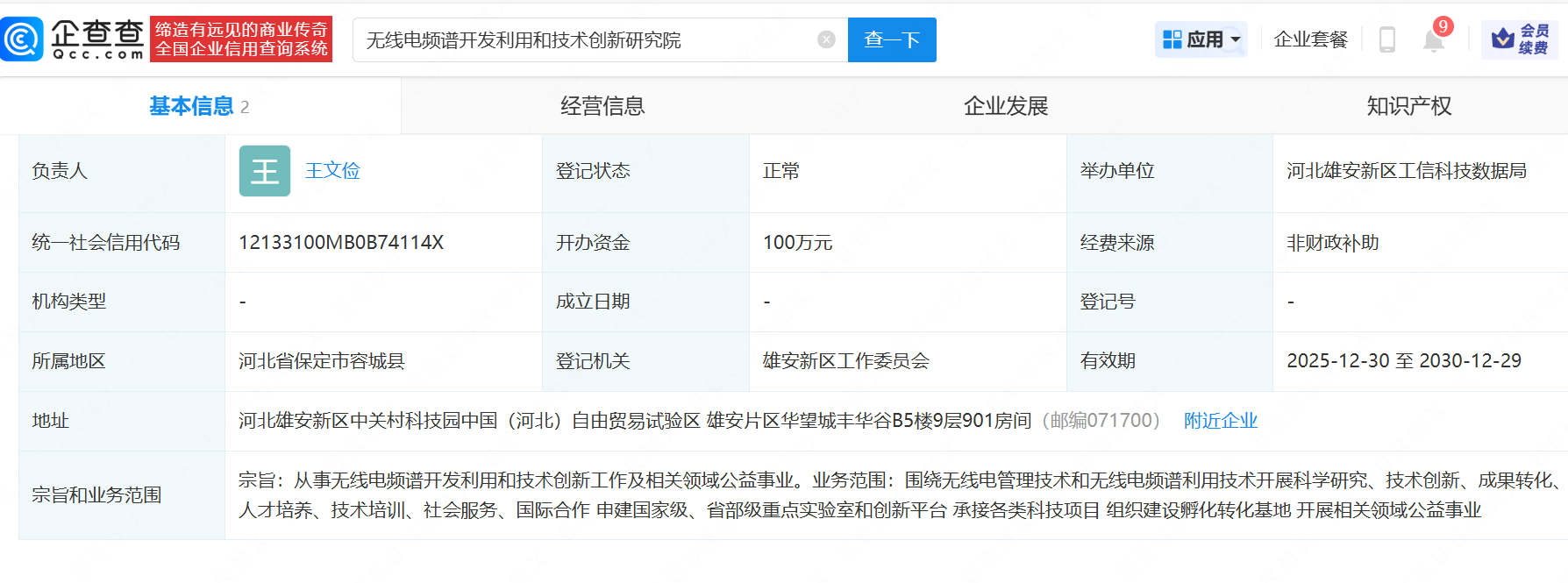Click the 王 avatar tile
Viewport: 1568px width, 583px height.
pos(264,171)
